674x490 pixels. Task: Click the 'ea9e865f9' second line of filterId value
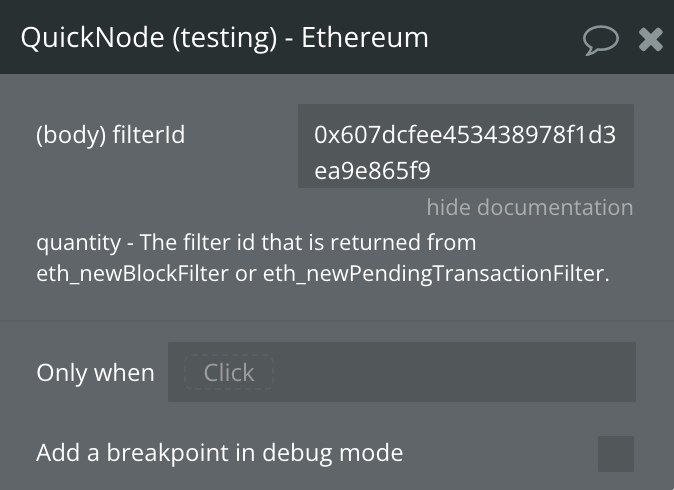click(x=372, y=171)
